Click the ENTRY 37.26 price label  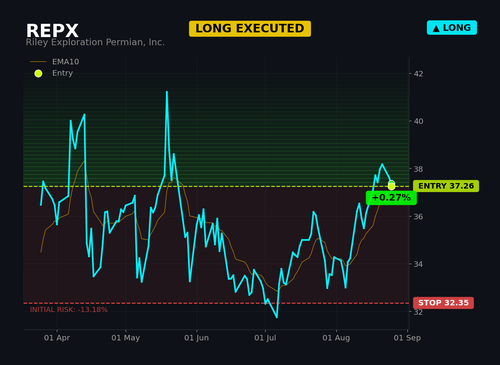coord(446,186)
